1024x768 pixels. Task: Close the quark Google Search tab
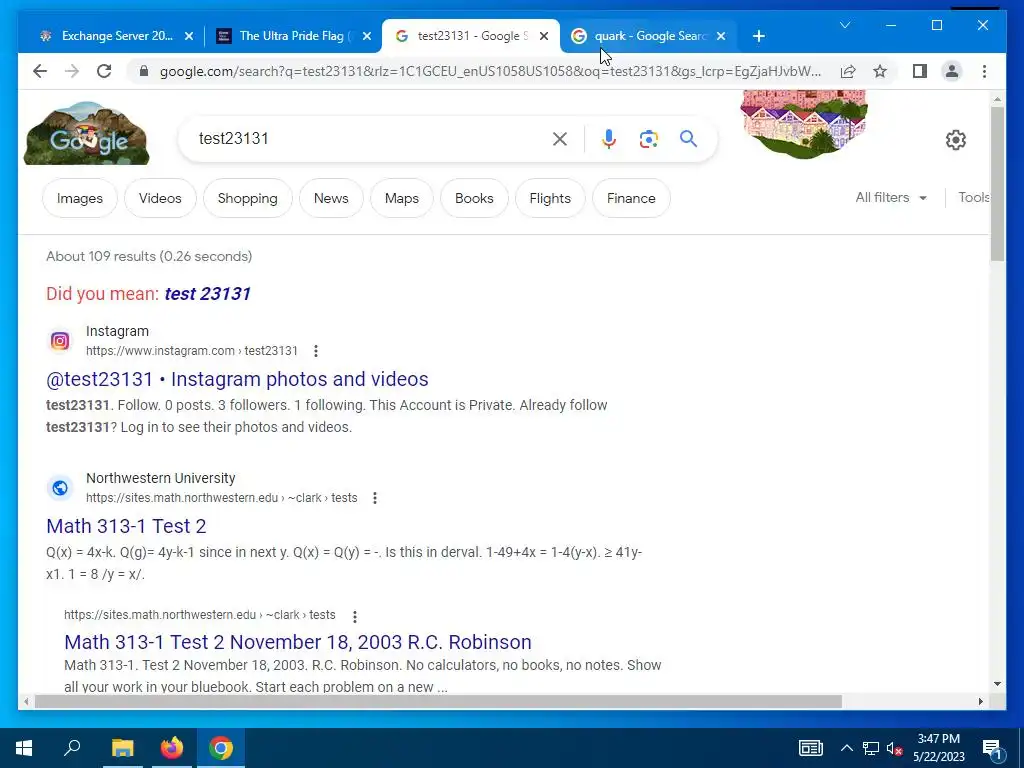(721, 36)
